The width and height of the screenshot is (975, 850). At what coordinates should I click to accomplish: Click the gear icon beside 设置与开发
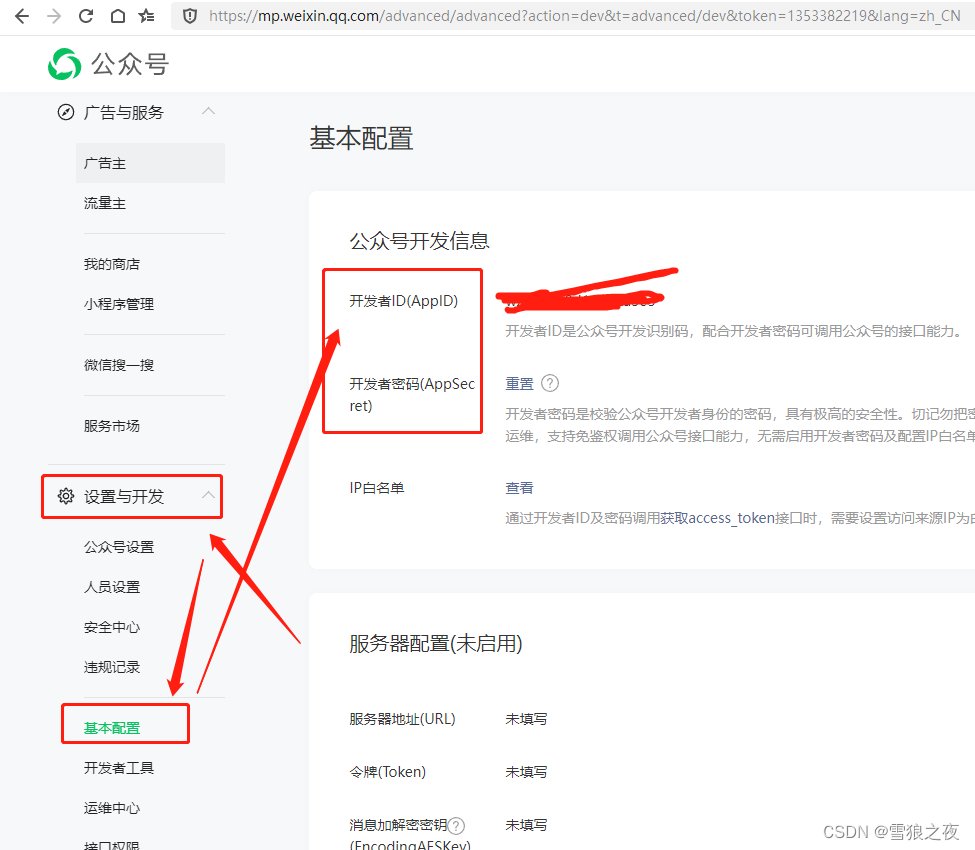coord(66,496)
